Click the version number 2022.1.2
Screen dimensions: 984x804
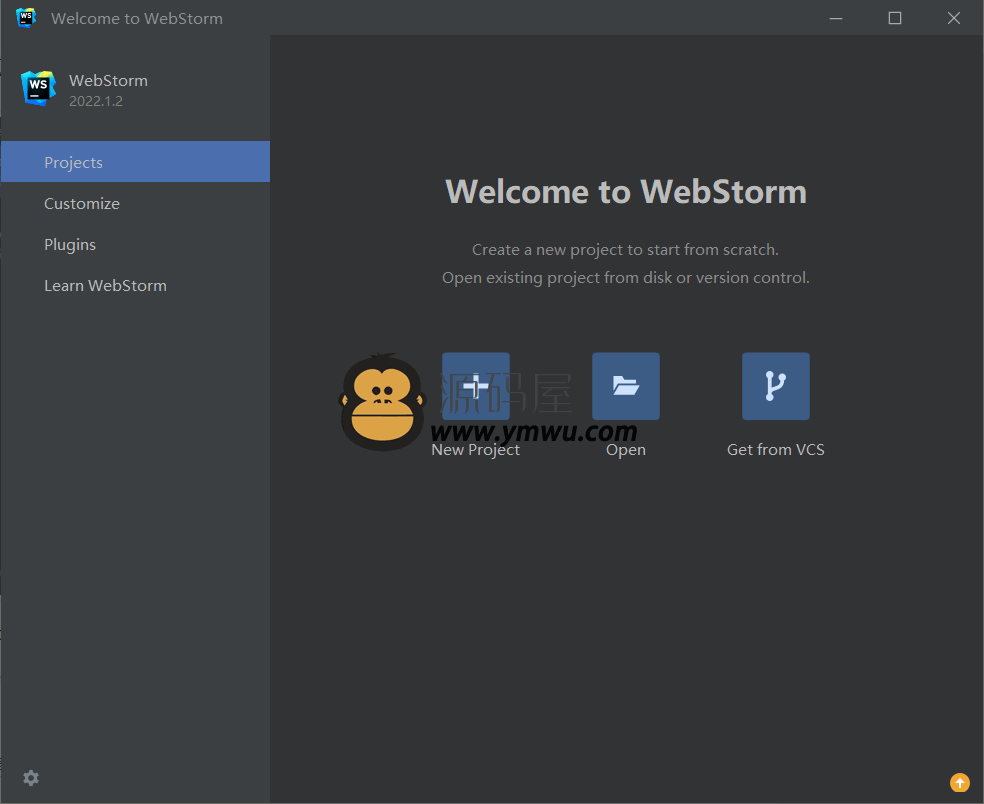click(x=96, y=101)
